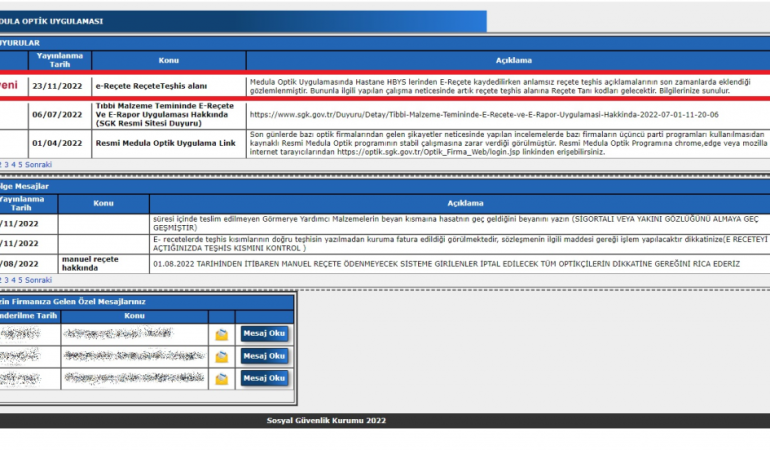This screenshot has width=770, height=450.
Task: Select the Resmi Medula Optik Uygulama Link announcement
Action: (165, 143)
